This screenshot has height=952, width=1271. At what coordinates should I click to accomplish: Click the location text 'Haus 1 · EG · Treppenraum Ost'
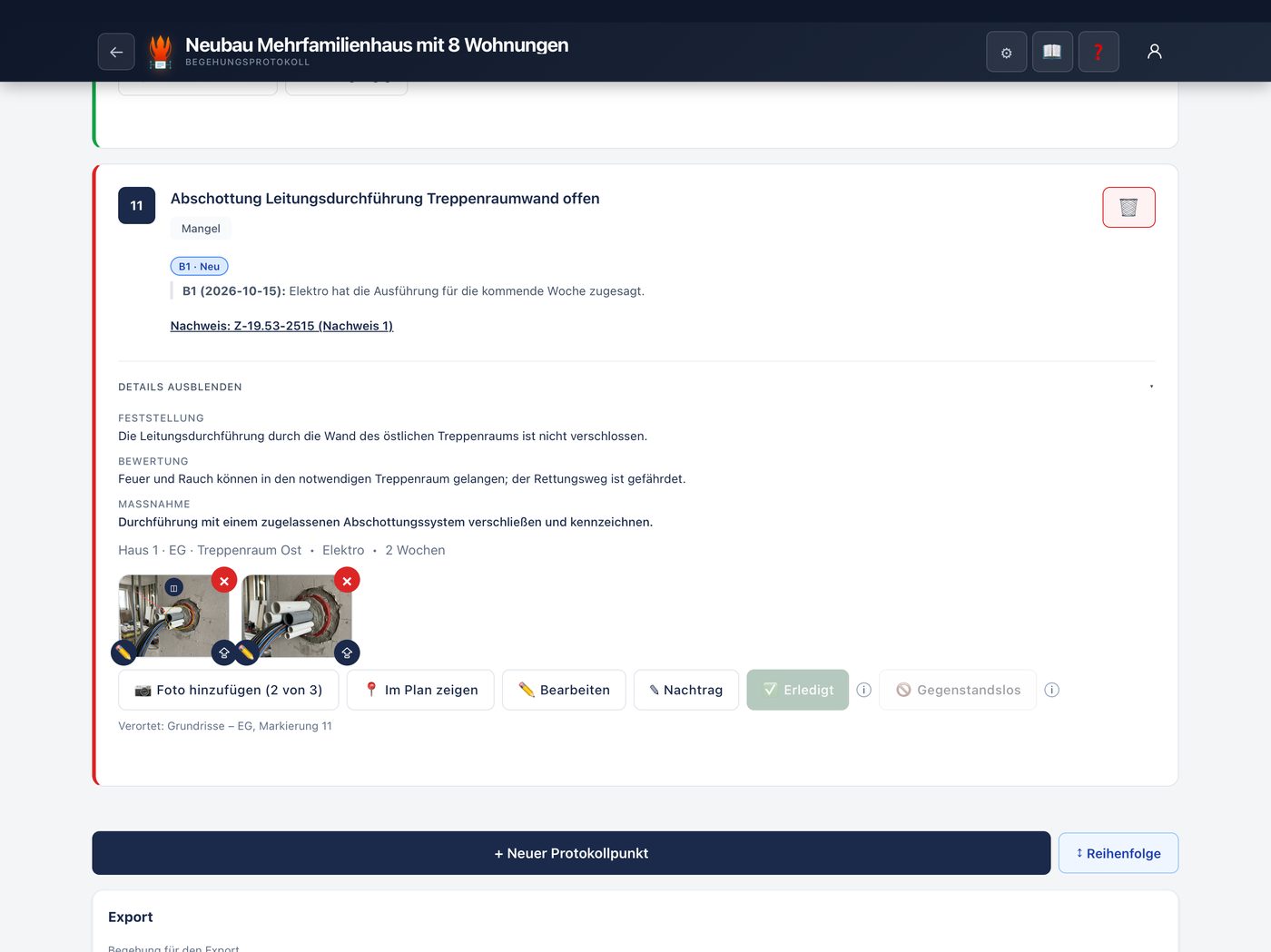pyautogui.click(x=210, y=550)
